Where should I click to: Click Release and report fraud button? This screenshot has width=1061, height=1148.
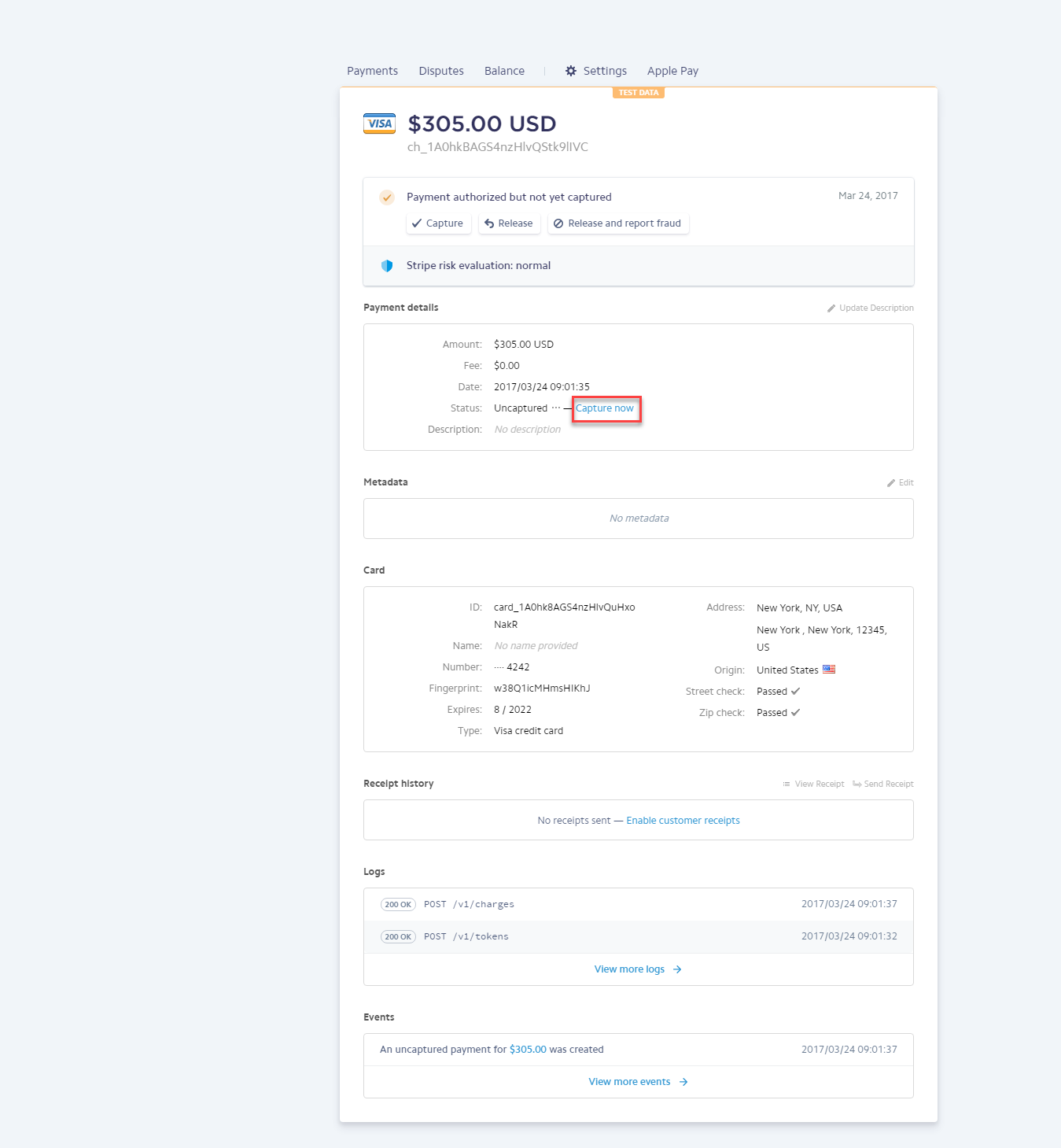coord(618,223)
